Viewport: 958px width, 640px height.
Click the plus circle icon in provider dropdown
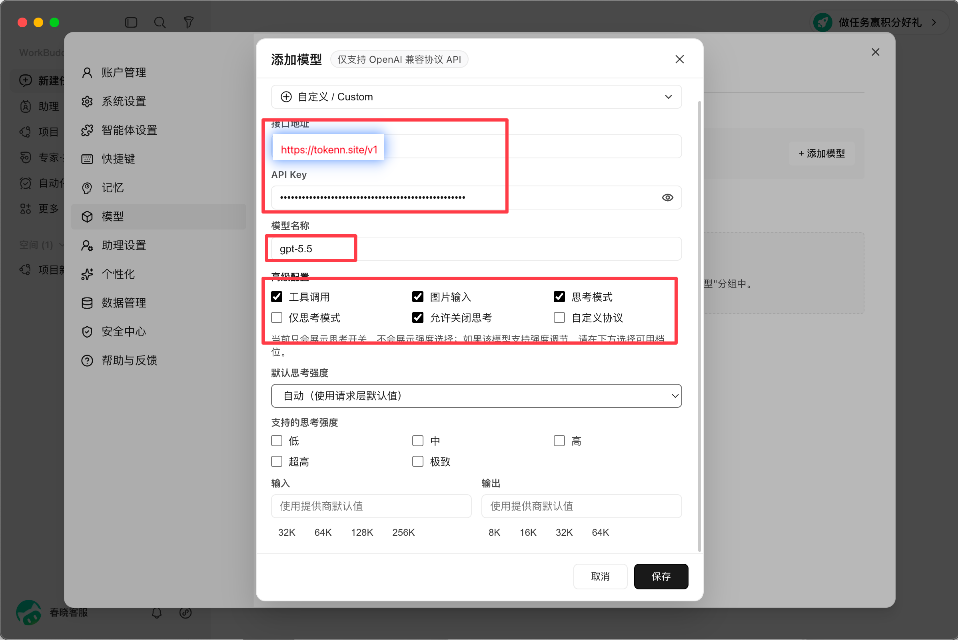[x=286, y=96]
